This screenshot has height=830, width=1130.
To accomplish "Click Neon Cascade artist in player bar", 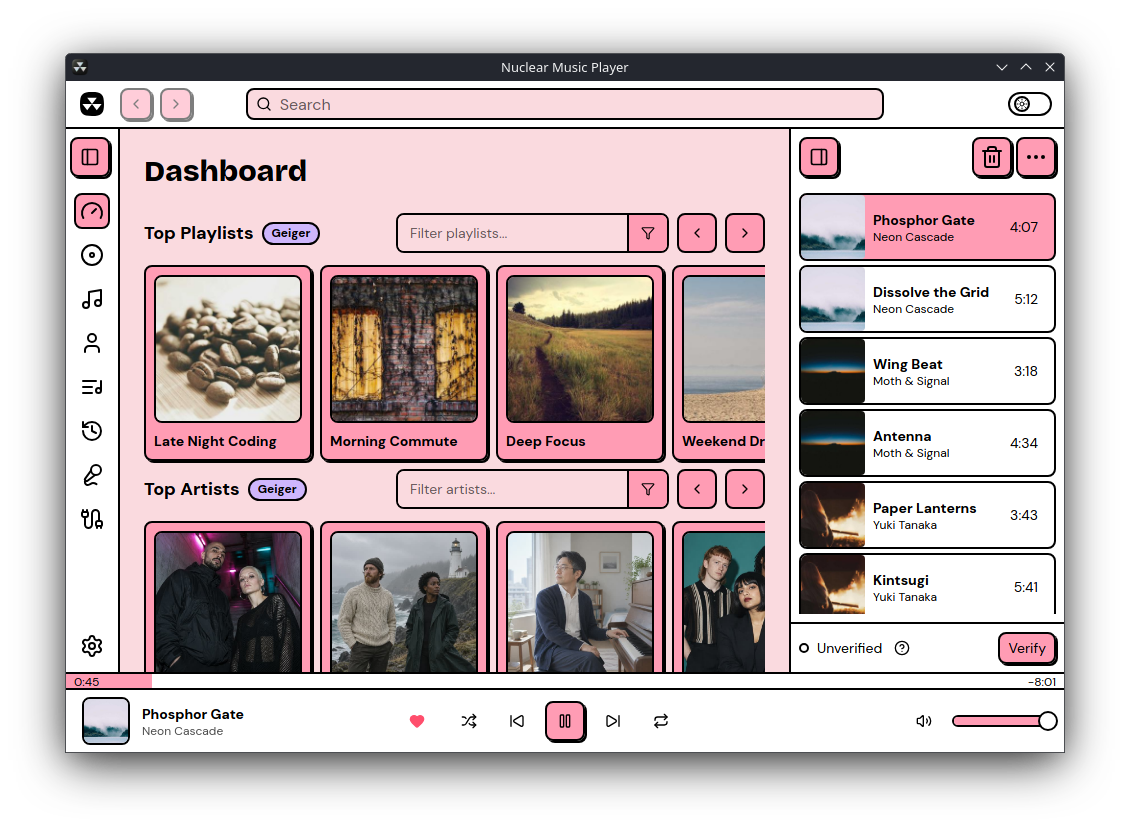I will coord(182,731).
